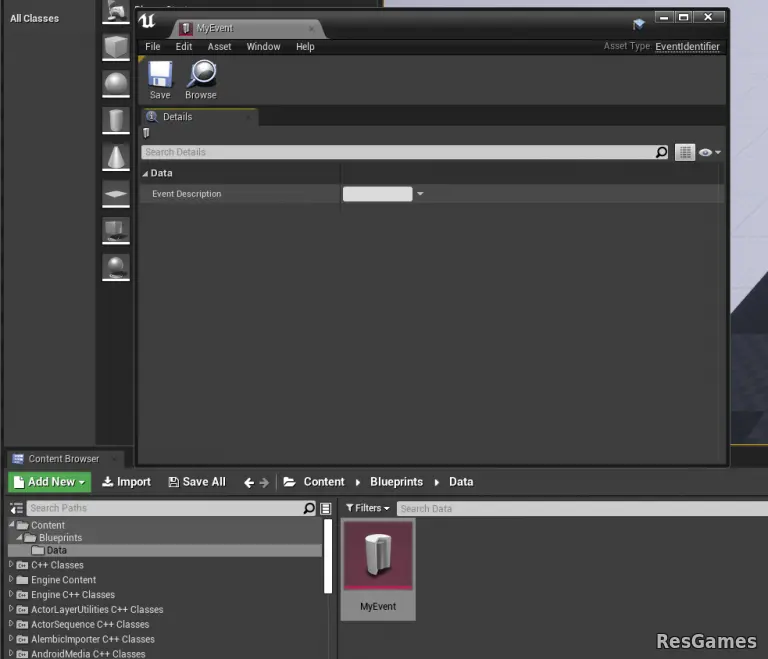Open the path view options list icon
Image resolution: width=768 pixels, height=659 pixels.
[x=326, y=509]
